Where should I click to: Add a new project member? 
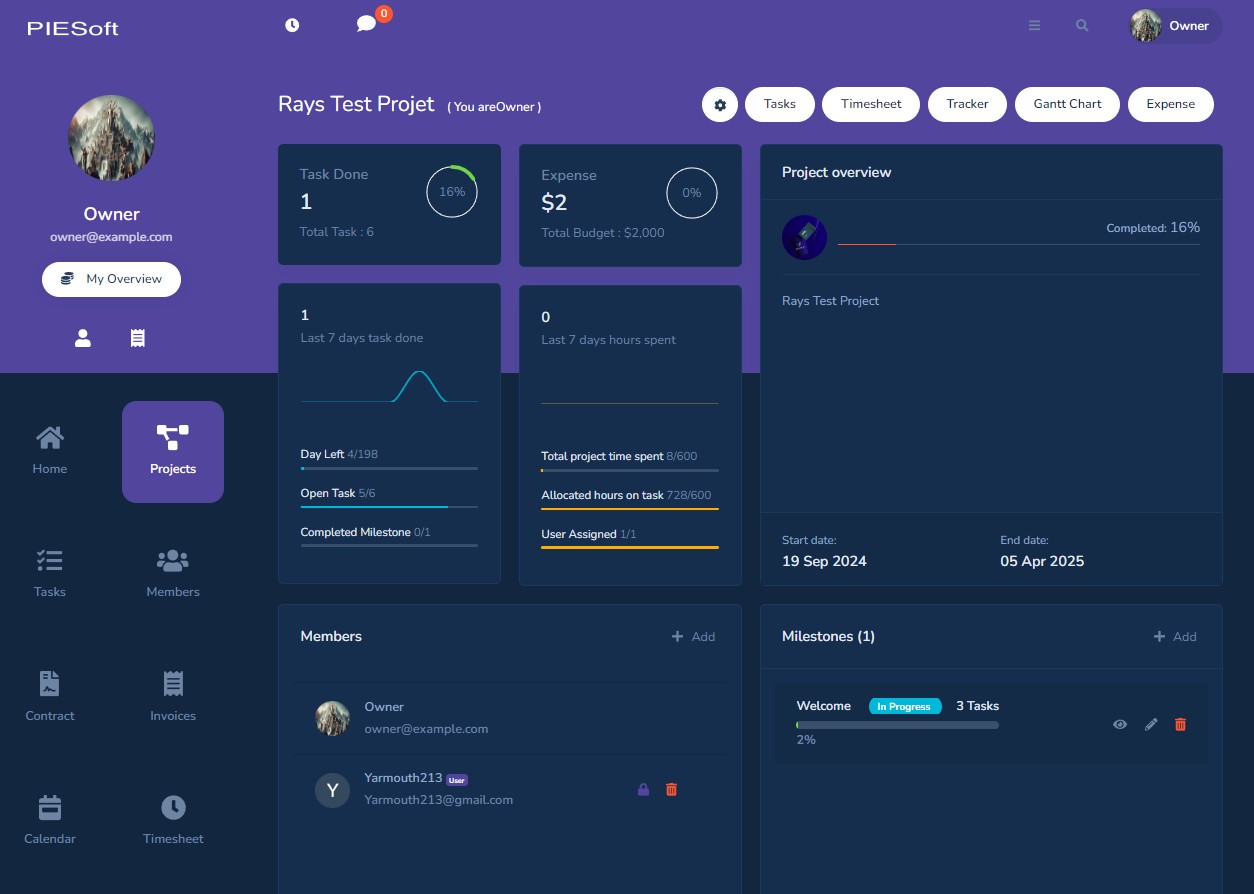(693, 636)
